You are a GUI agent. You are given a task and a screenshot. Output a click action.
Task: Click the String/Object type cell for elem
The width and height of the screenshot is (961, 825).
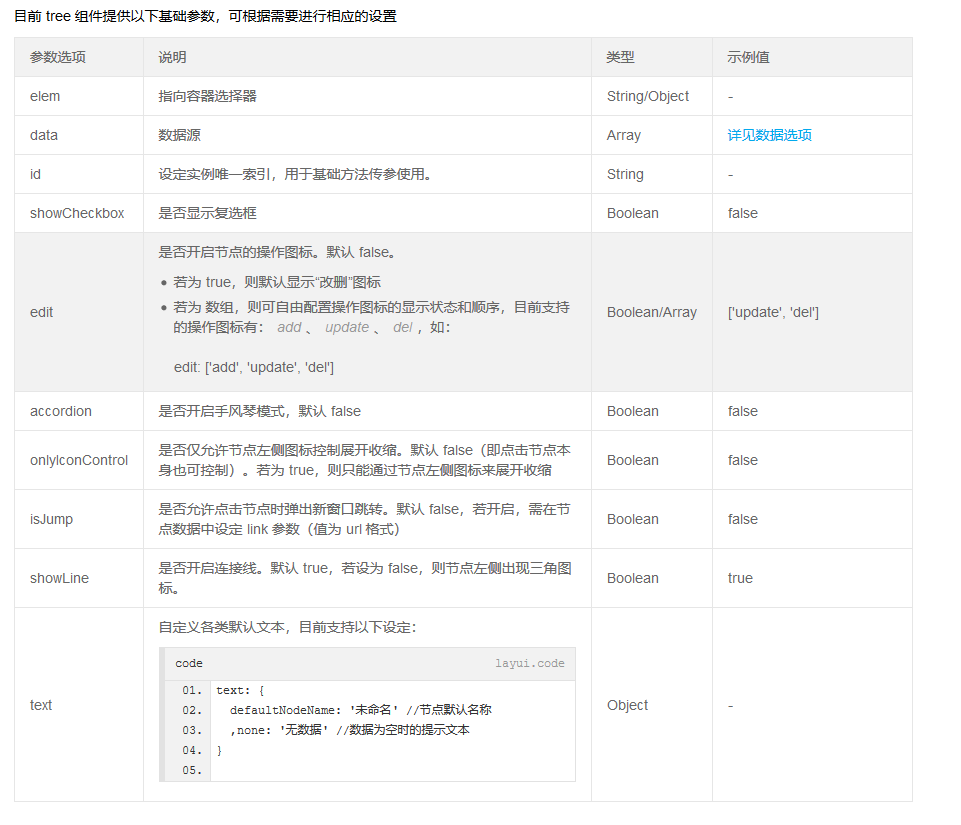(645, 96)
